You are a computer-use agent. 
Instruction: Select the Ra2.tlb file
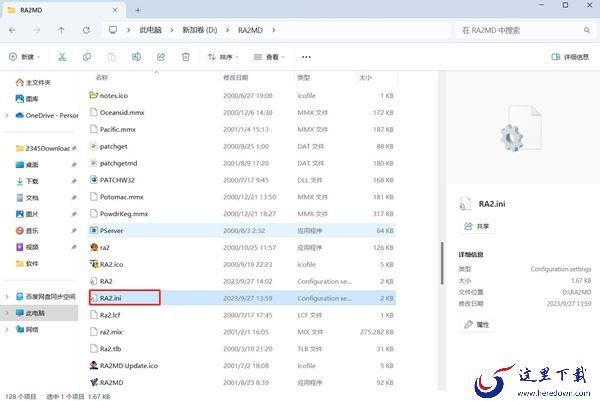pos(242,349)
